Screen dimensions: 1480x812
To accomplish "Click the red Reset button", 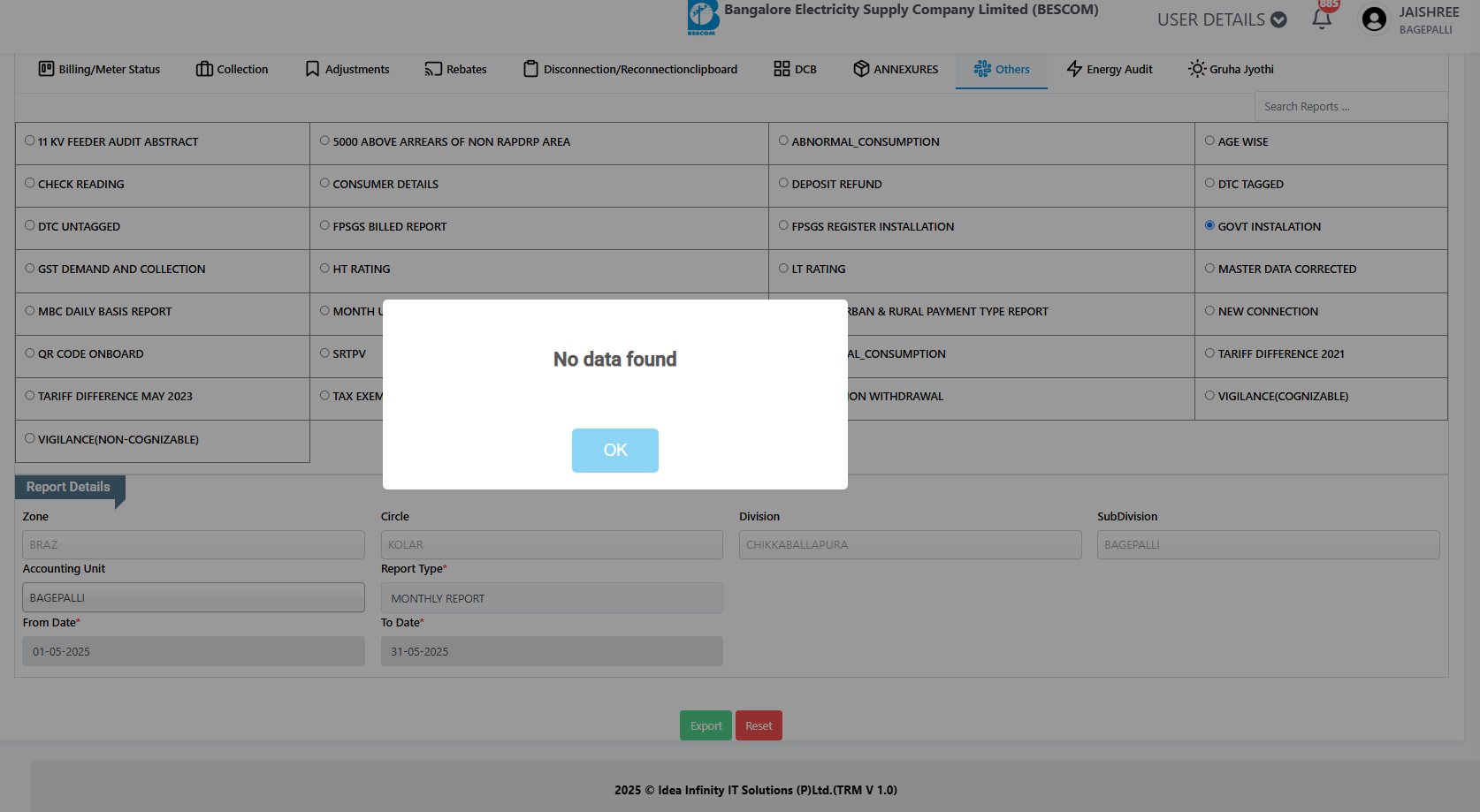I will (759, 725).
